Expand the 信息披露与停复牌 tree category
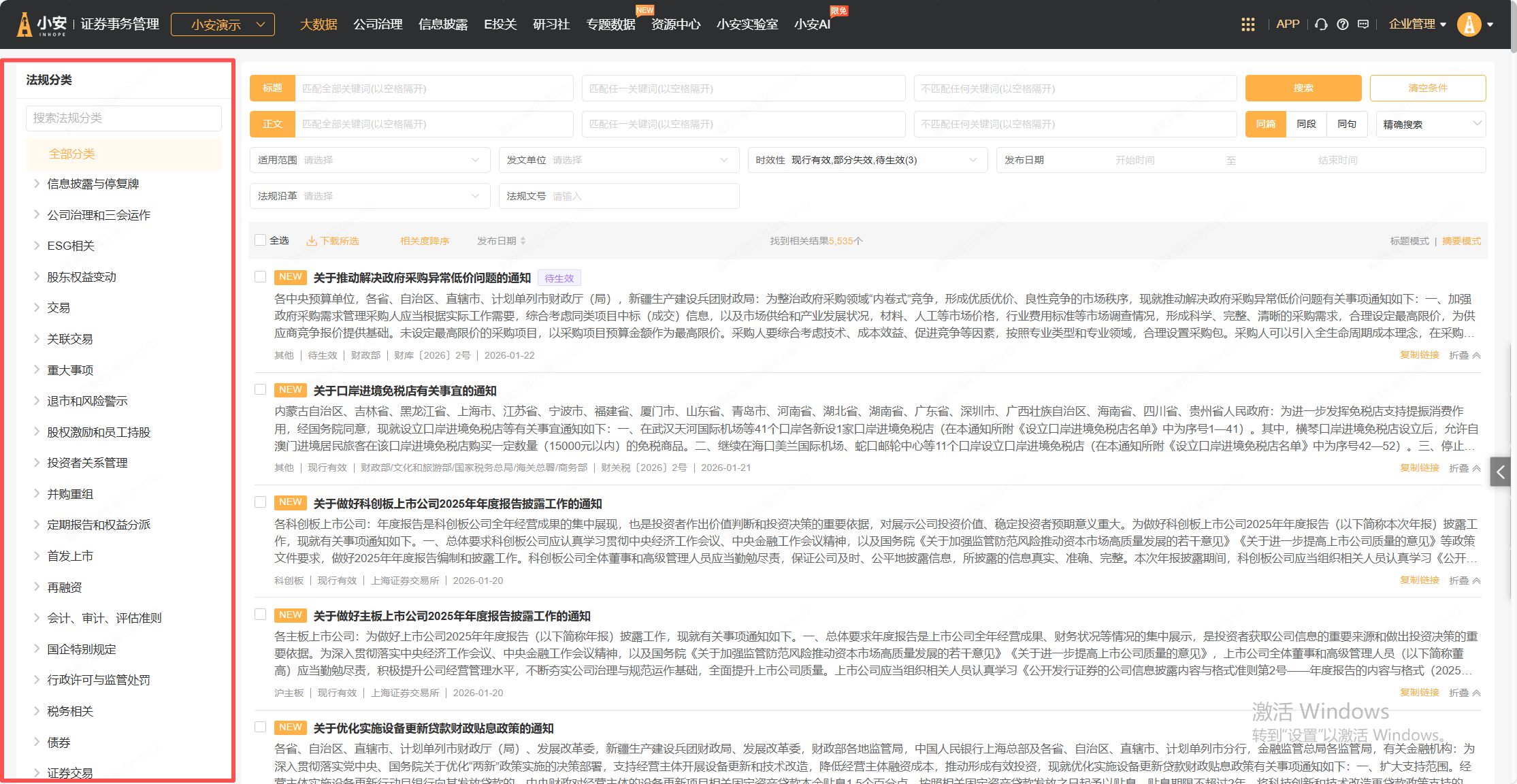 pos(37,184)
